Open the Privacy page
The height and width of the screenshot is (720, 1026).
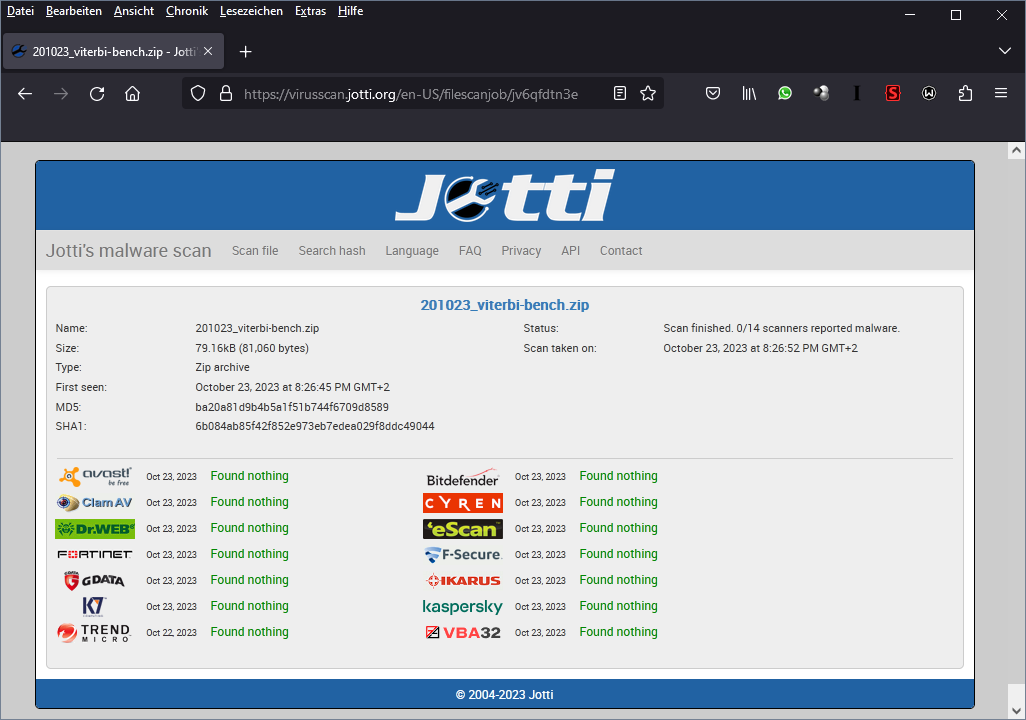click(x=521, y=251)
